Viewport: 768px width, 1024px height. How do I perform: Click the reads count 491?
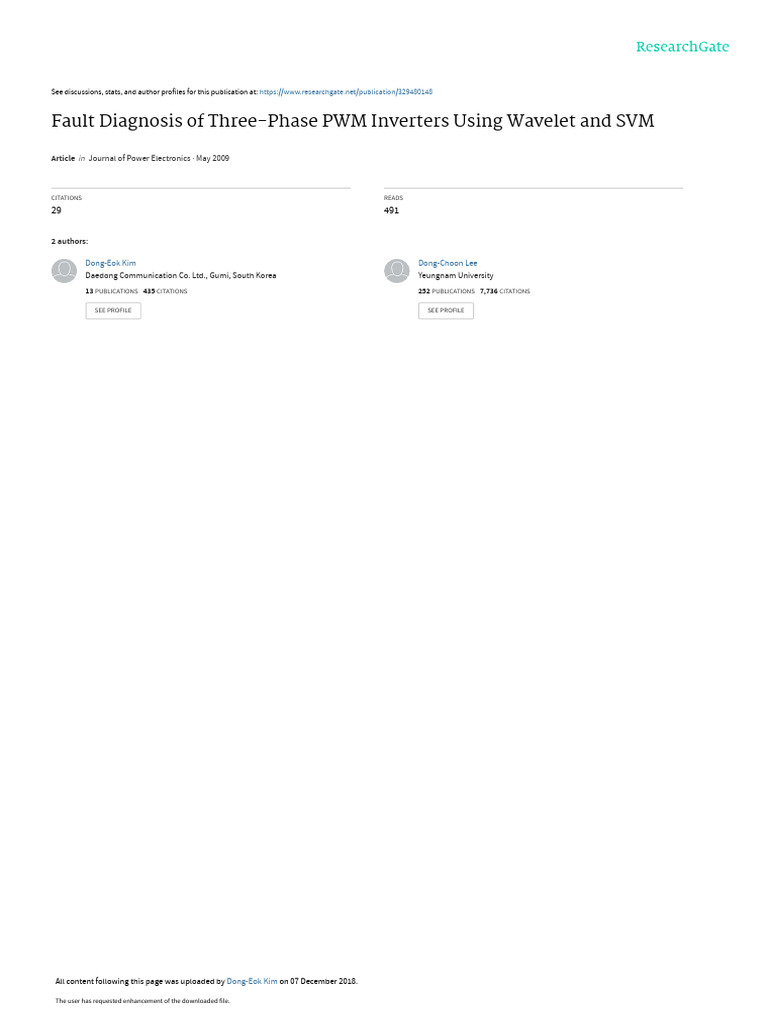click(x=391, y=210)
